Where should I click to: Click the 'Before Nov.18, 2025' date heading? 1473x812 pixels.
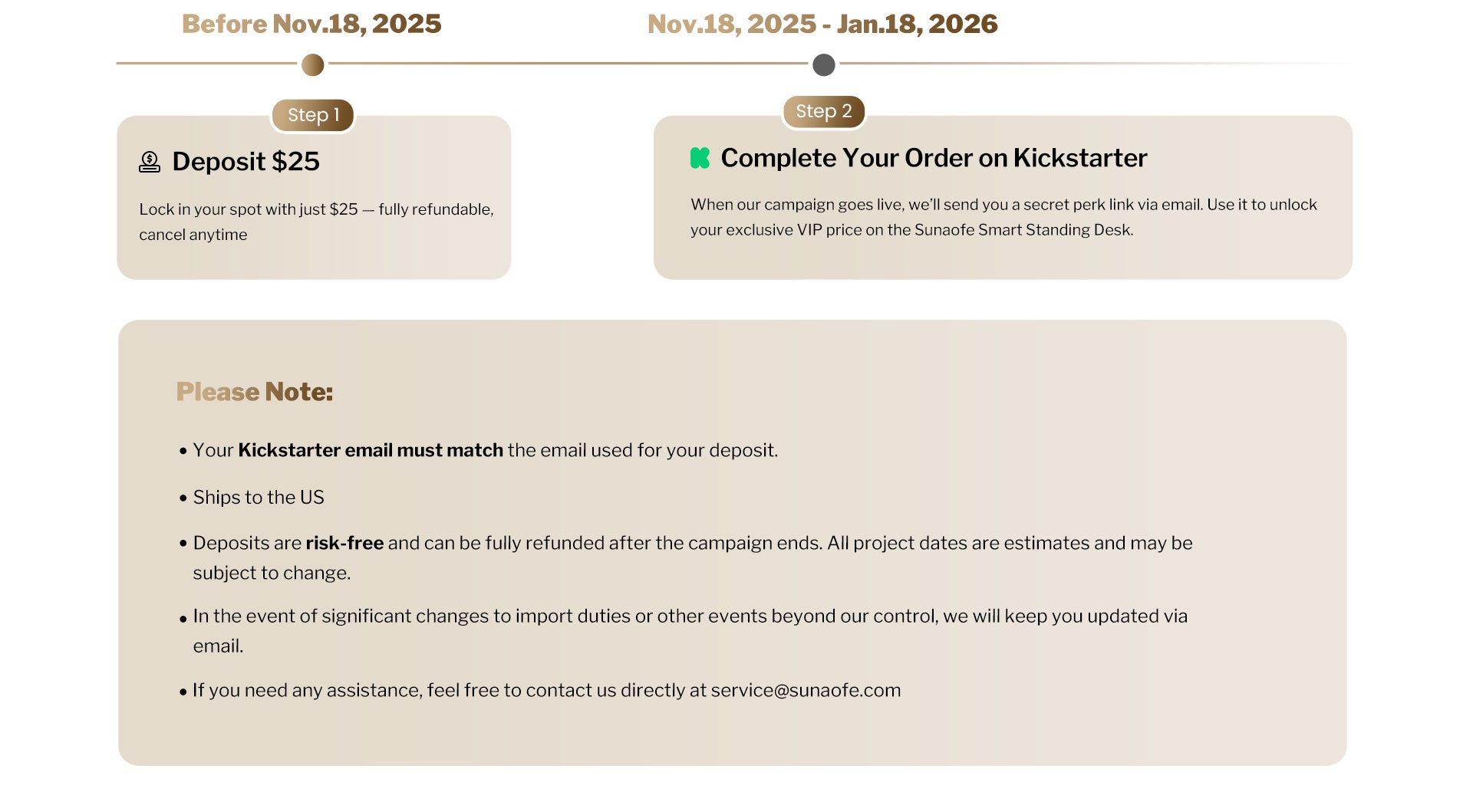click(311, 24)
